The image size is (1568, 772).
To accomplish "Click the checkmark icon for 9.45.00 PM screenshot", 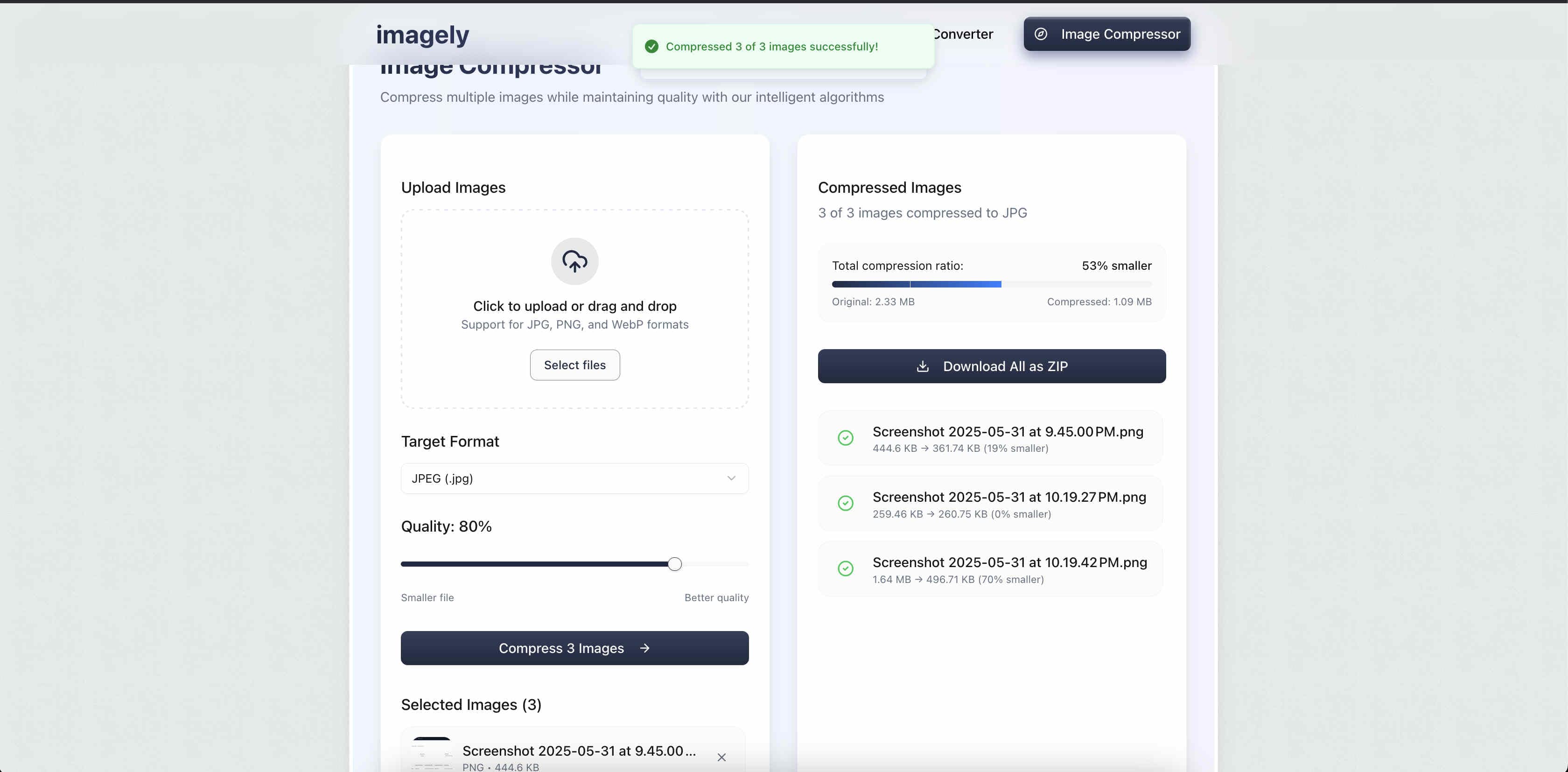I will coord(846,438).
